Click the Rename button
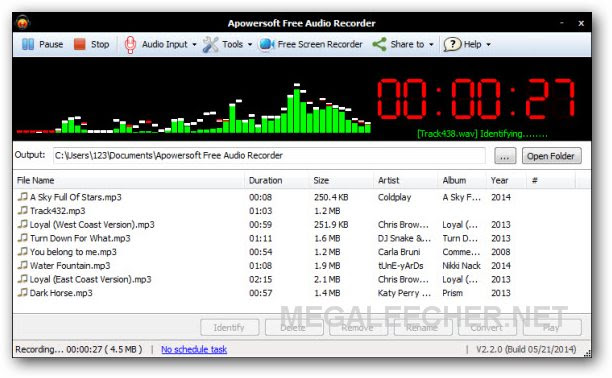This screenshot has height=378, width=612. 423,327
